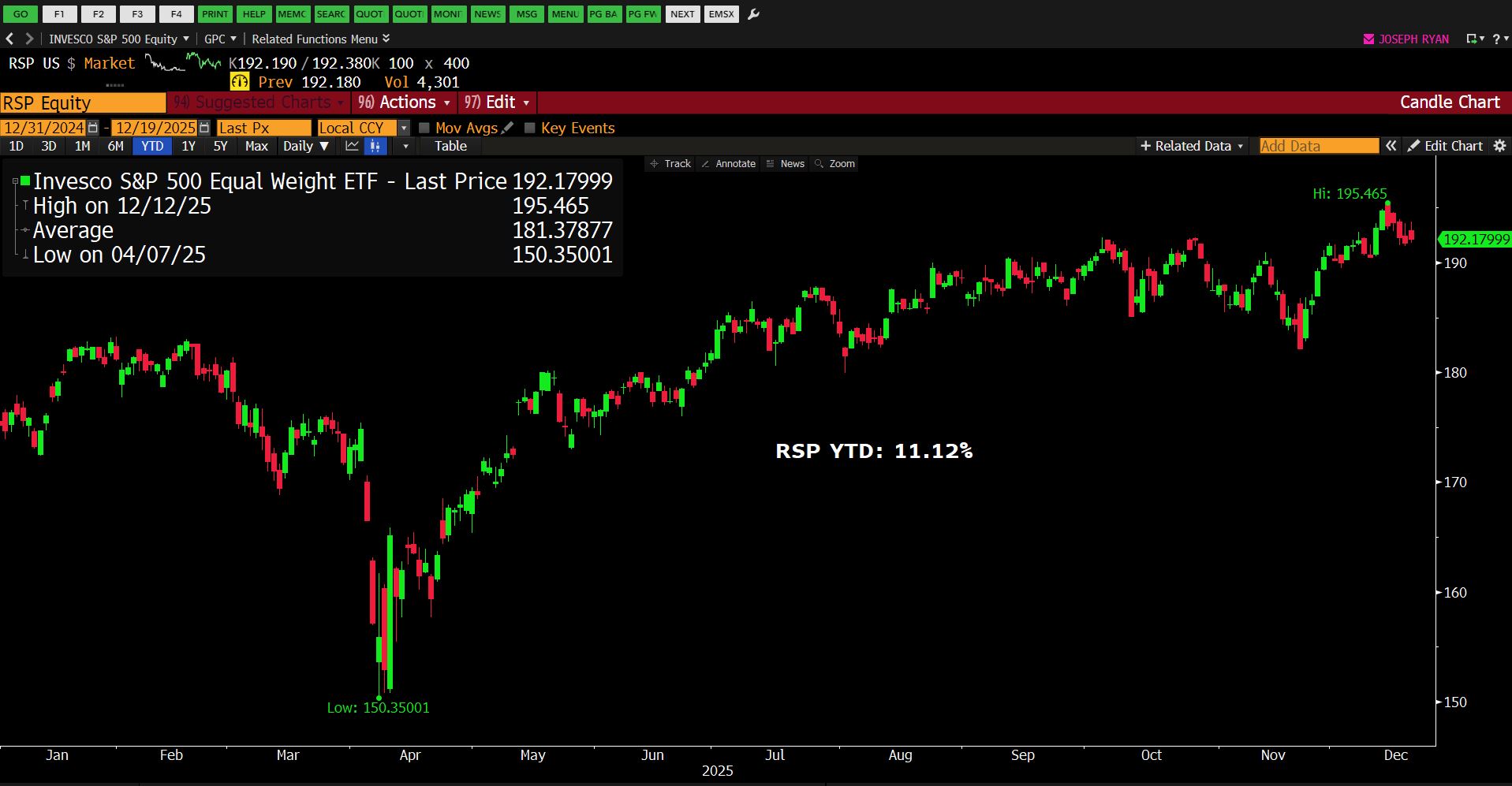Expand the Daily periodicity dropdown
Viewport: 1512px width, 786px height.
[x=306, y=146]
